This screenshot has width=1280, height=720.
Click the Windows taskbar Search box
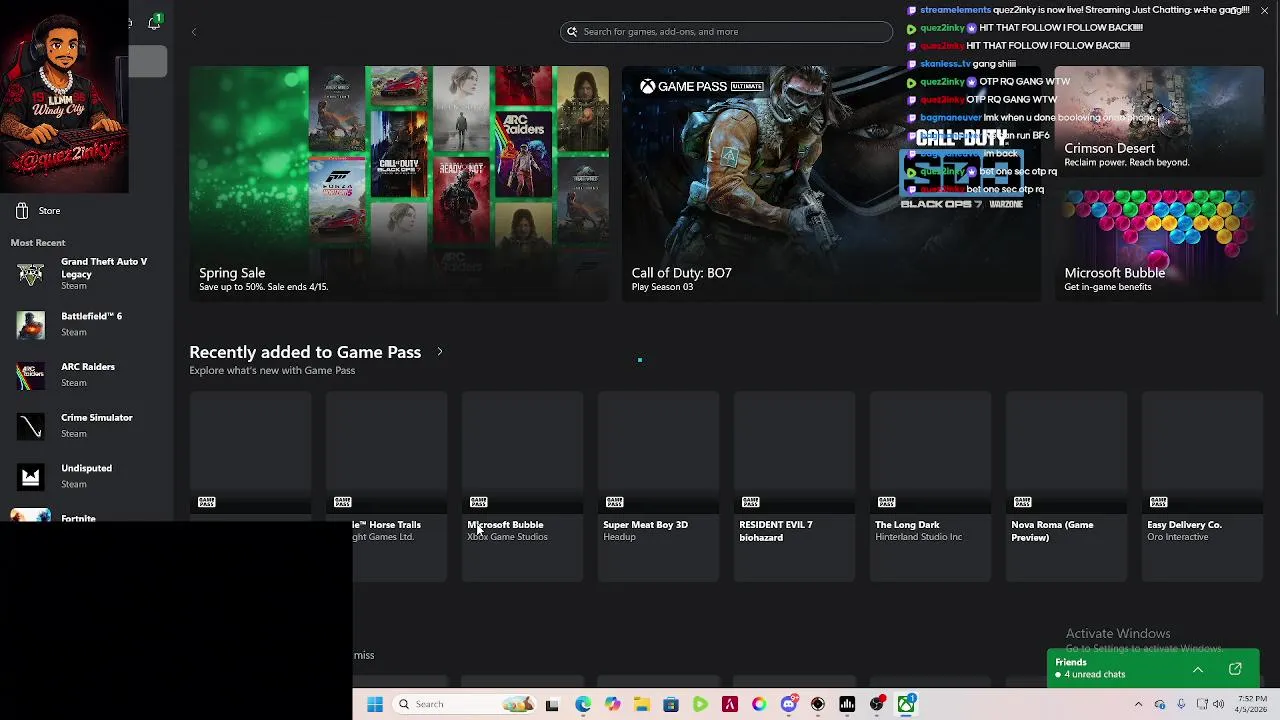tap(465, 704)
